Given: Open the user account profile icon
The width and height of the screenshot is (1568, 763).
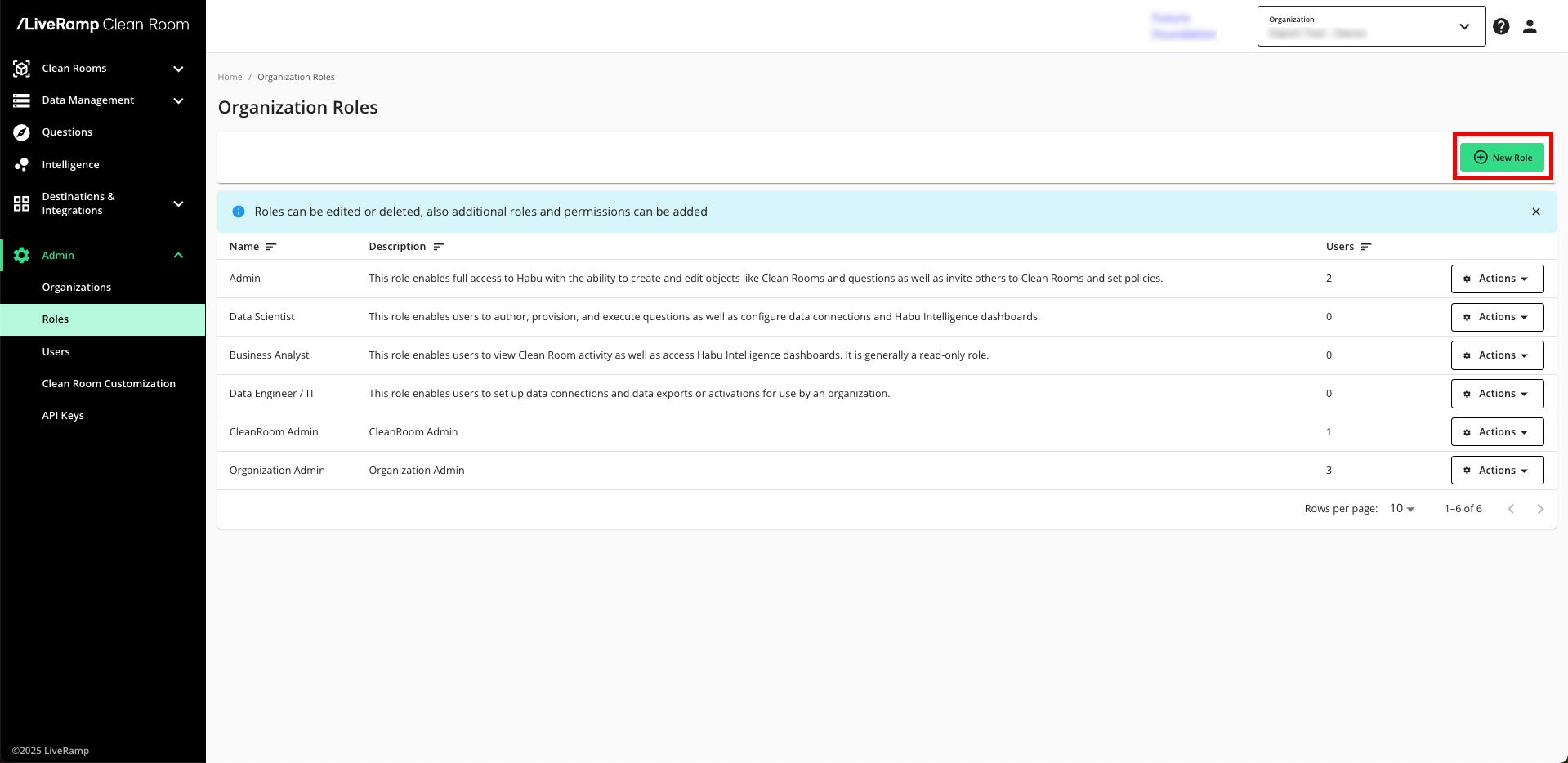Looking at the screenshot, I should click(1530, 26).
